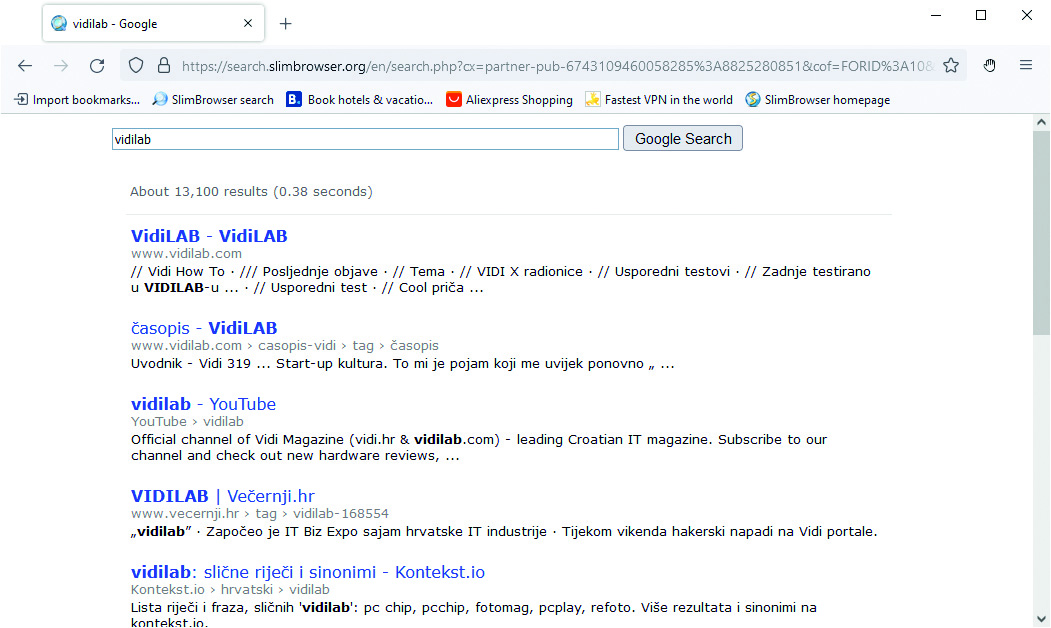Open Aliexpress Shopping bookmark
Viewport: 1051px width, 628px height.
click(x=509, y=100)
